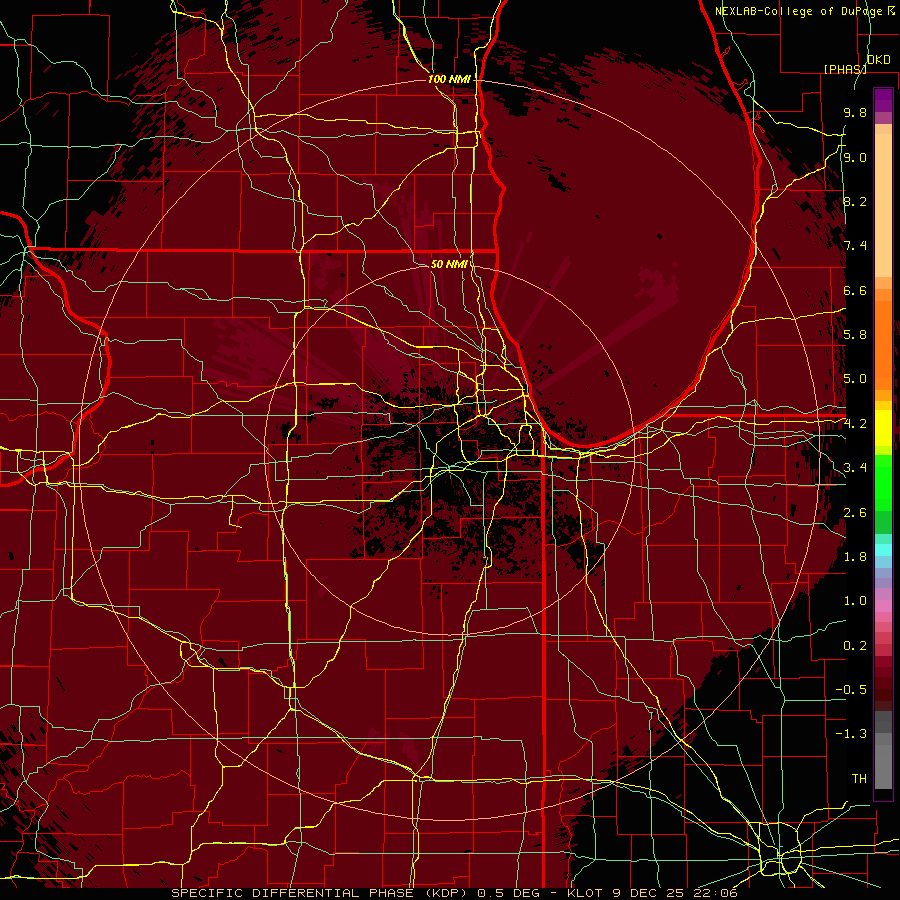Click the "0.2" color scale value
The width and height of the screenshot is (900, 900).
(855, 646)
